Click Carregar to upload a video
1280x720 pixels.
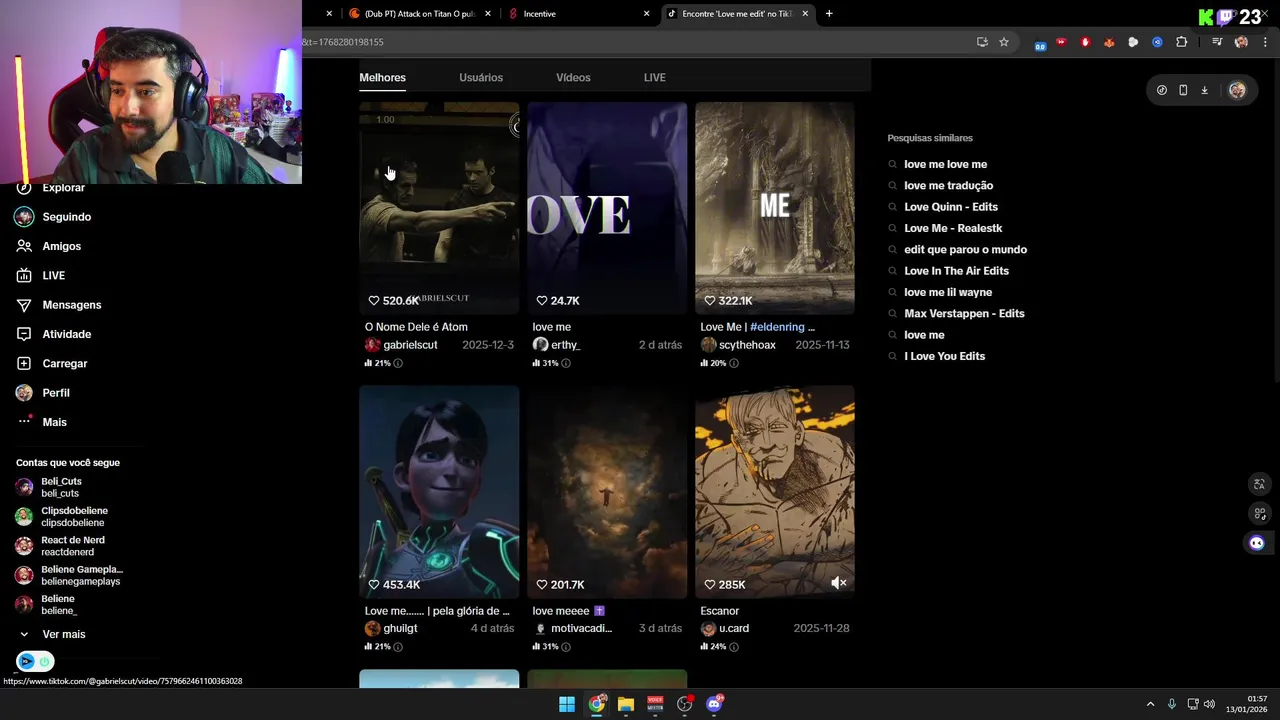(64, 363)
